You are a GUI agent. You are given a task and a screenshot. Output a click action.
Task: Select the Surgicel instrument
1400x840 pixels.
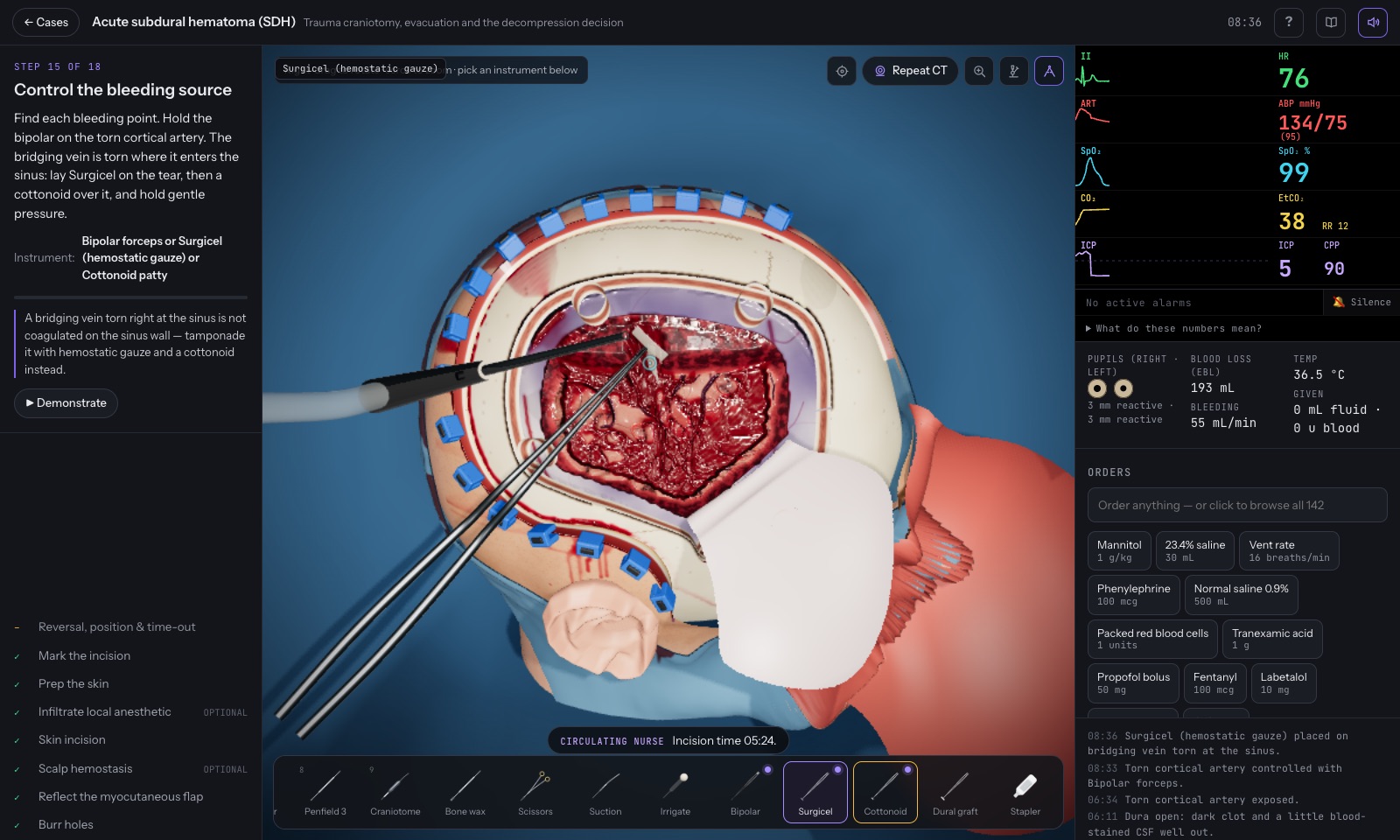tap(815, 793)
